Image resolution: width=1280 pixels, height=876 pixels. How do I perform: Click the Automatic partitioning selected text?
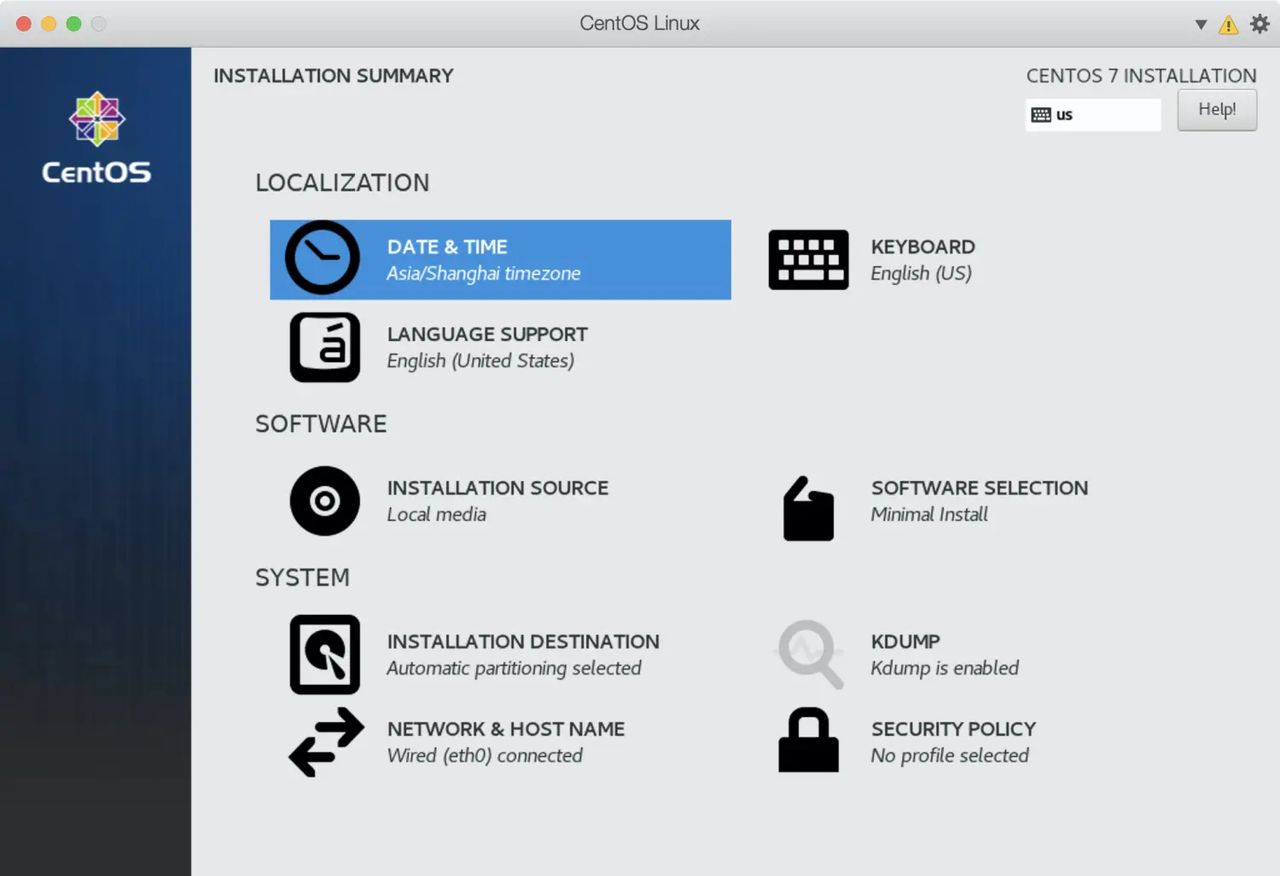(514, 669)
